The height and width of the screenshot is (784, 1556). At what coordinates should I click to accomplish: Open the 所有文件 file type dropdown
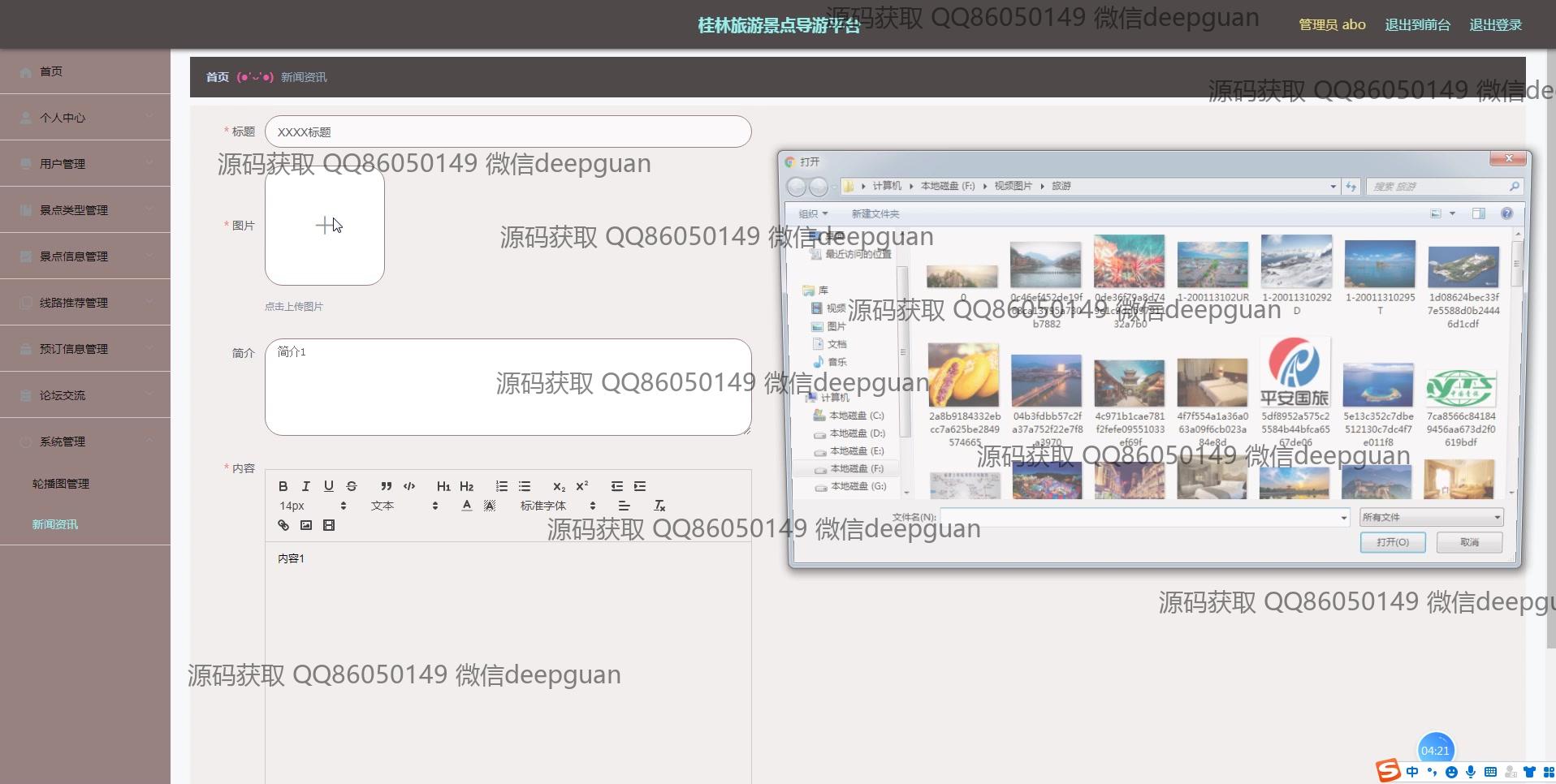click(1432, 517)
